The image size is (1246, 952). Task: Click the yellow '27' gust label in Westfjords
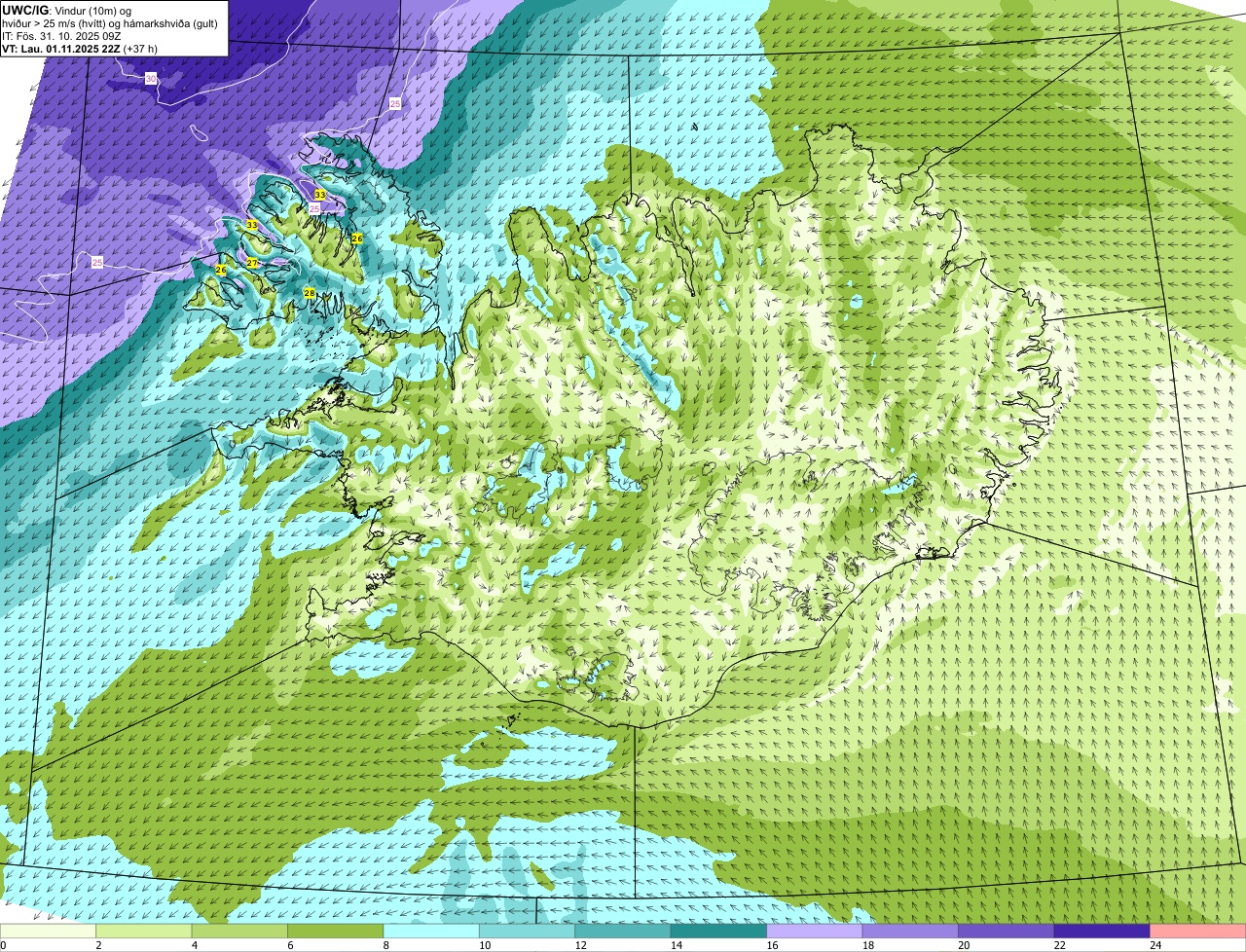251,263
